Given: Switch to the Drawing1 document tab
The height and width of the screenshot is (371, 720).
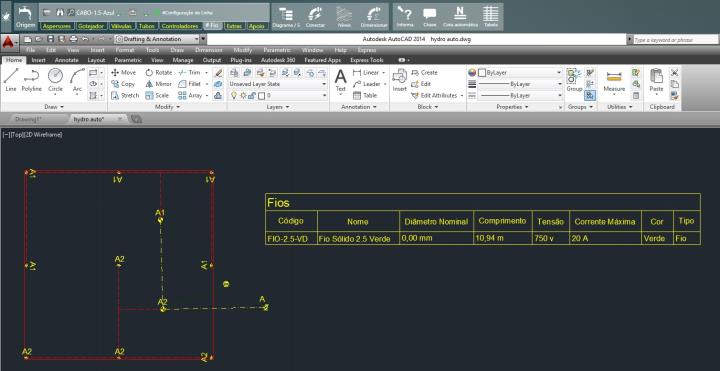Looking at the screenshot, I should click(x=28, y=119).
